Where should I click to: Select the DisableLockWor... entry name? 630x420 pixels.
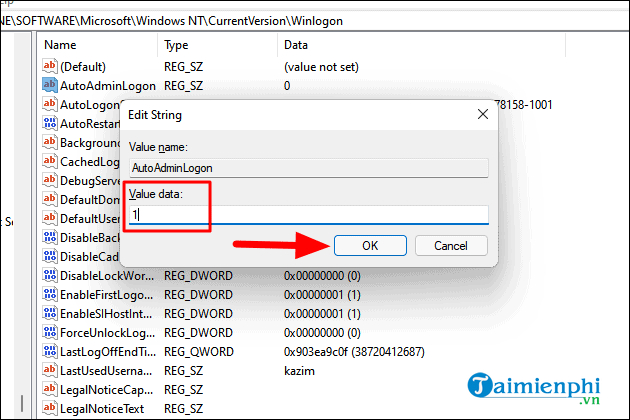click(107, 276)
